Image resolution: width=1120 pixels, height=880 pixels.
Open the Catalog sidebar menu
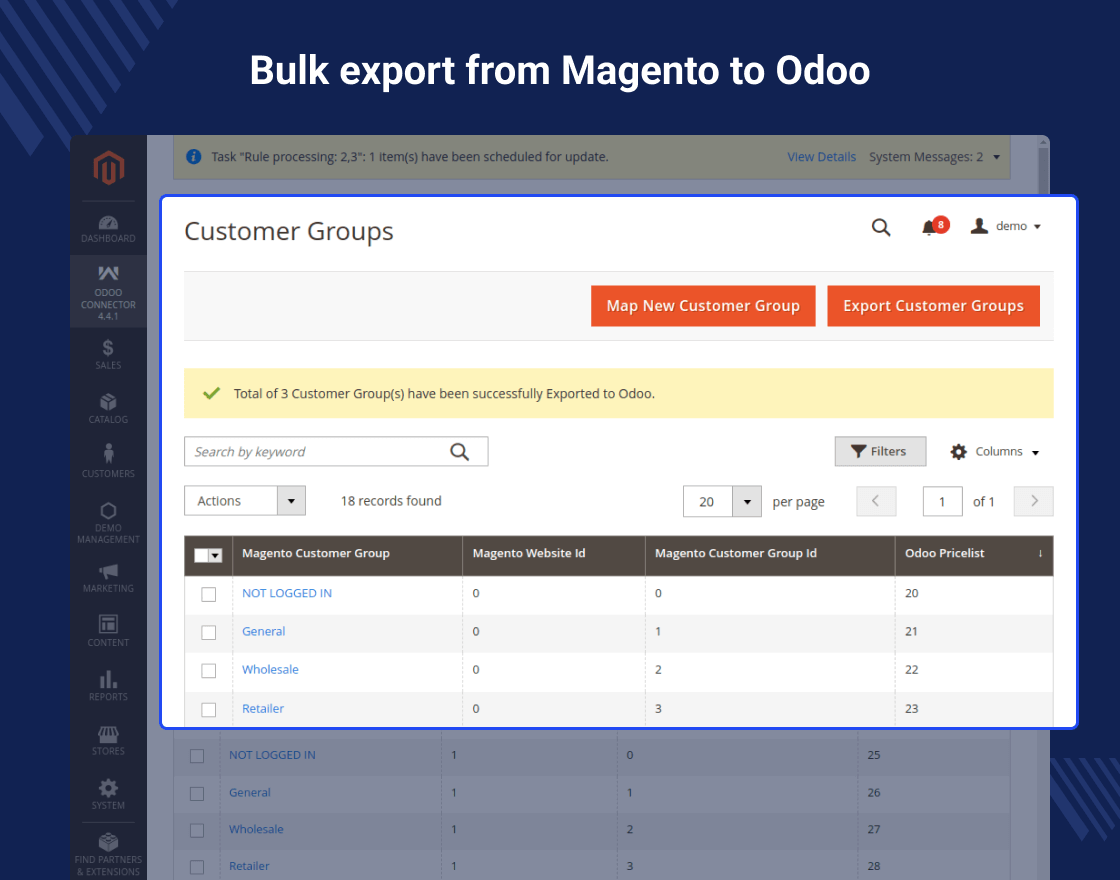click(x=108, y=409)
